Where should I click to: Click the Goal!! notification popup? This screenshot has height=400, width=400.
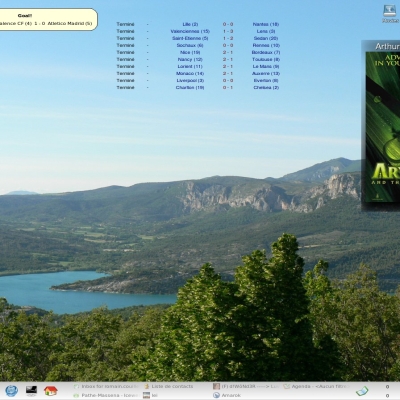click(x=47, y=20)
